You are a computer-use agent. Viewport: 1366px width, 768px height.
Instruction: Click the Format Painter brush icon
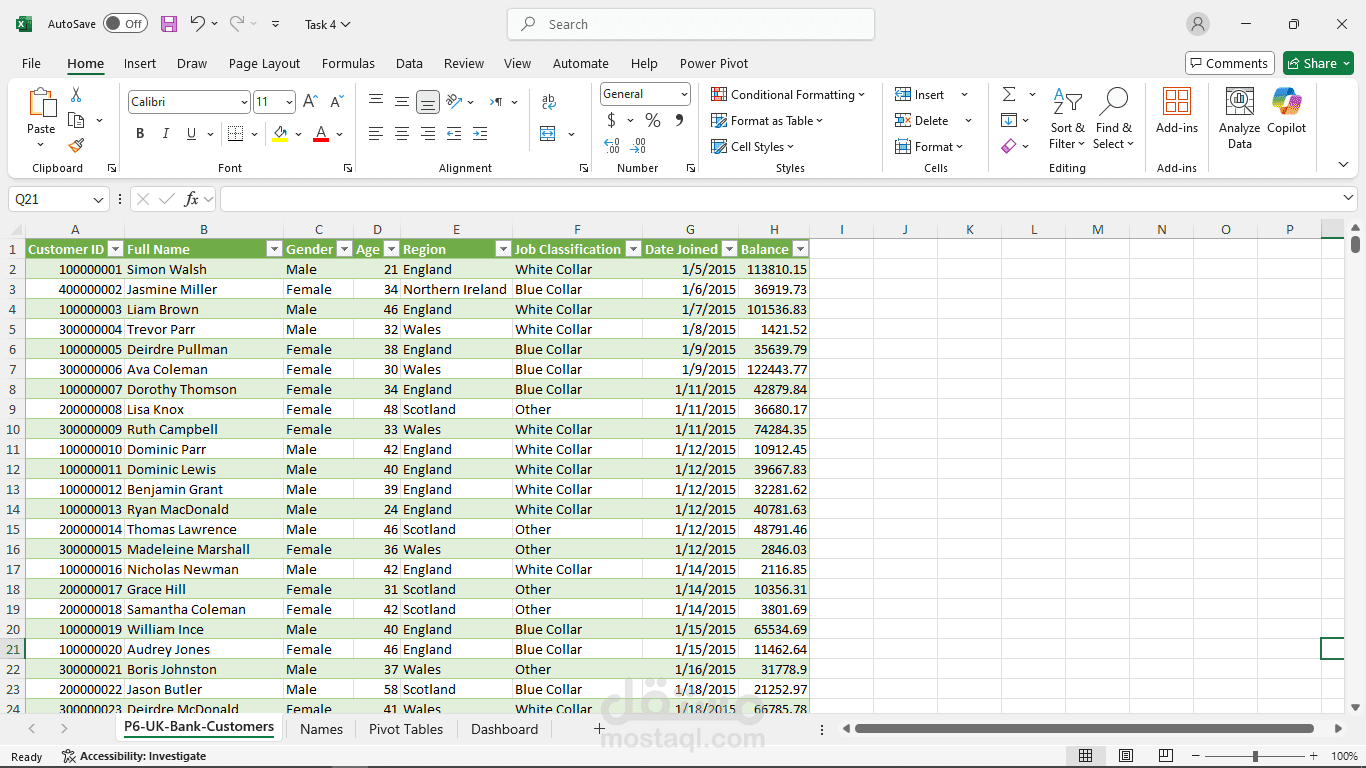click(x=76, y=145)
